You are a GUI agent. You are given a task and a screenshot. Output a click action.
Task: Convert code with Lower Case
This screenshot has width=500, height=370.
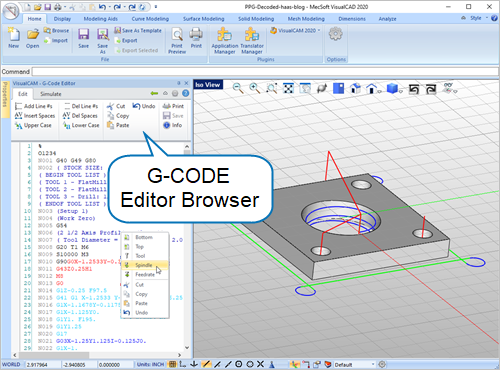tap(81, 125)
